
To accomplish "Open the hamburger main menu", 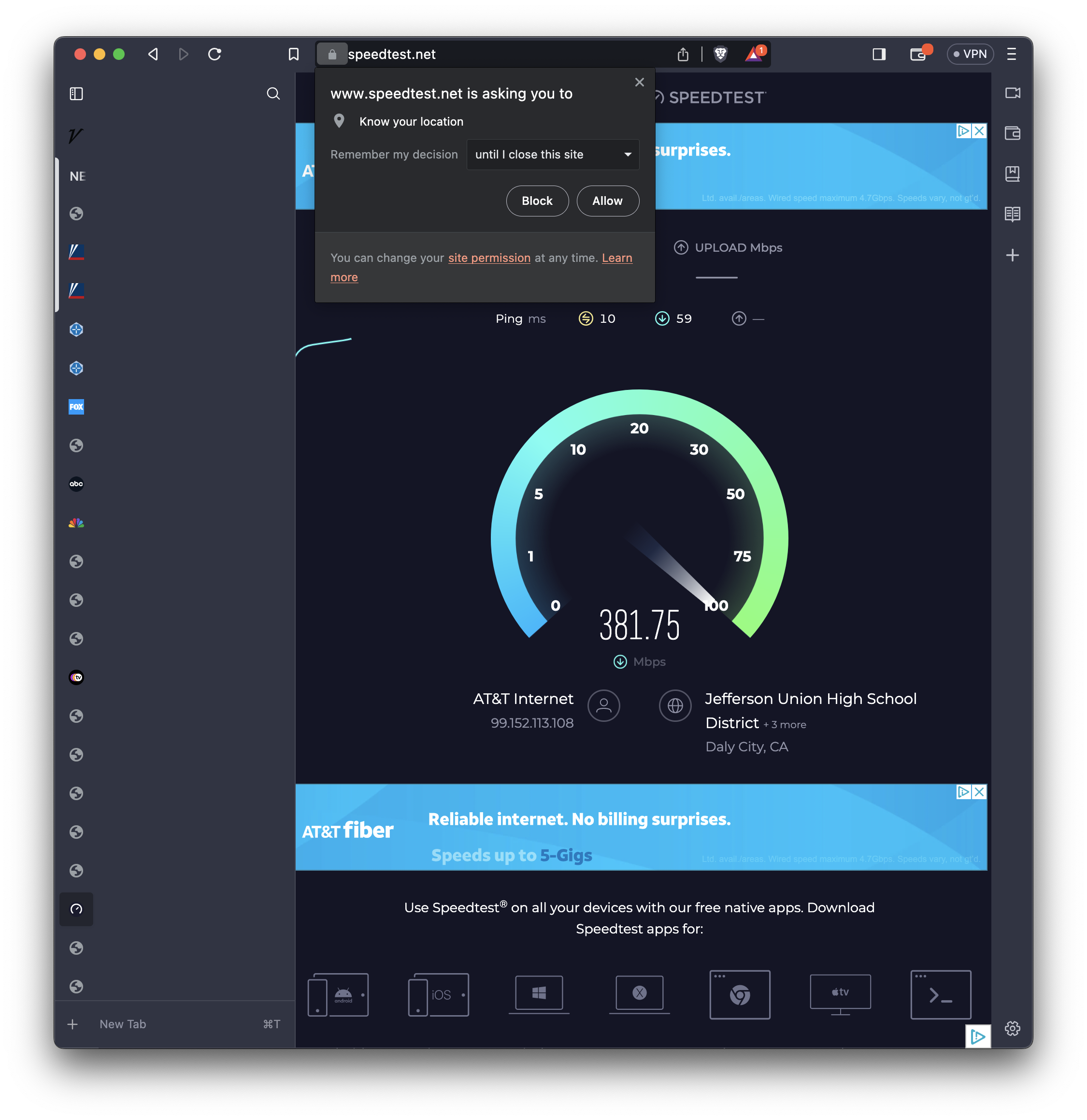I will (x=1011, y=54).
